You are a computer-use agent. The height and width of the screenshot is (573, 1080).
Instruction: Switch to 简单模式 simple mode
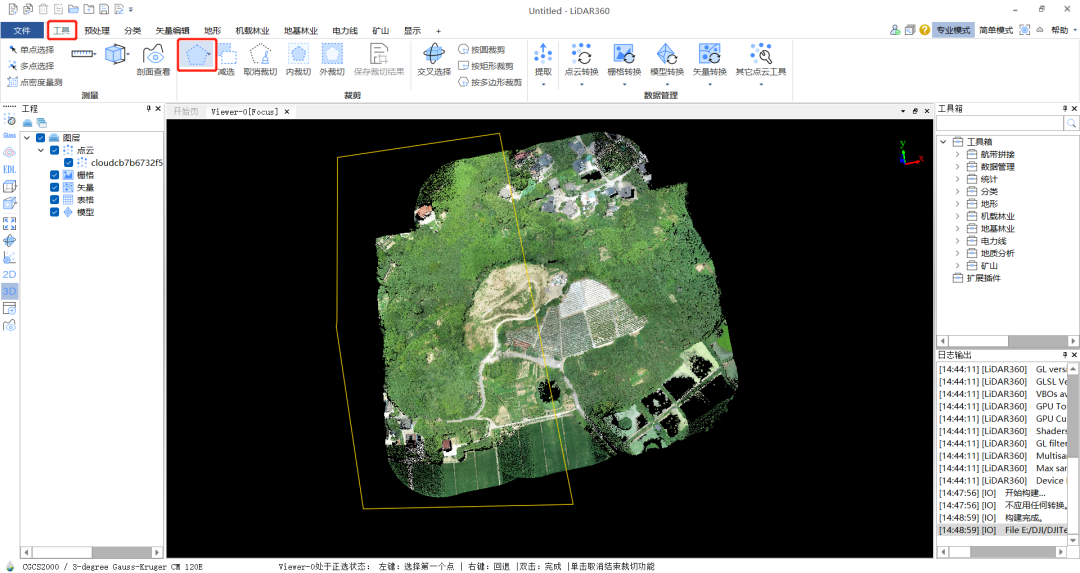(x=995, y=30)
